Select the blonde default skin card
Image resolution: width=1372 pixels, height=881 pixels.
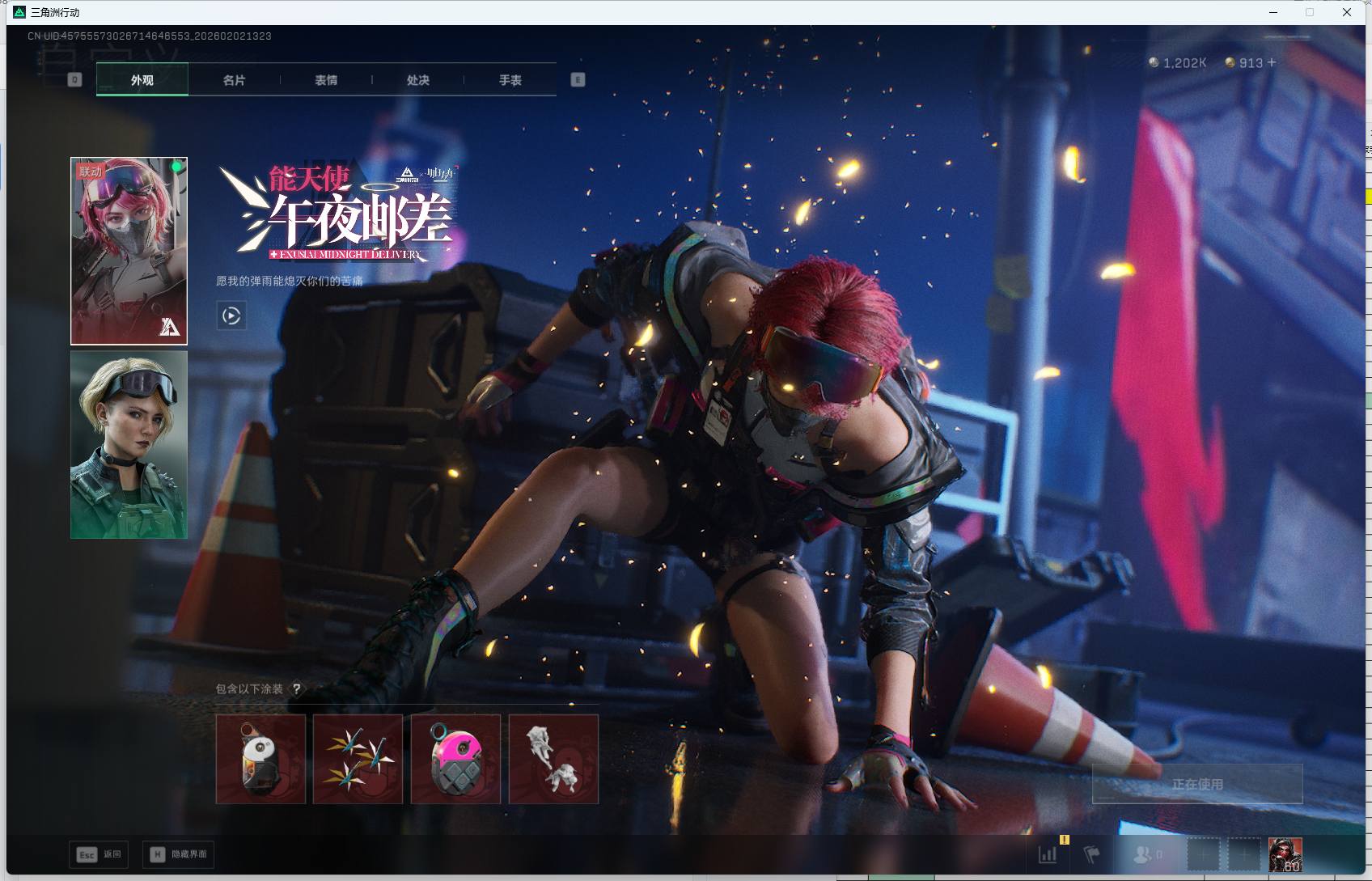129,444
